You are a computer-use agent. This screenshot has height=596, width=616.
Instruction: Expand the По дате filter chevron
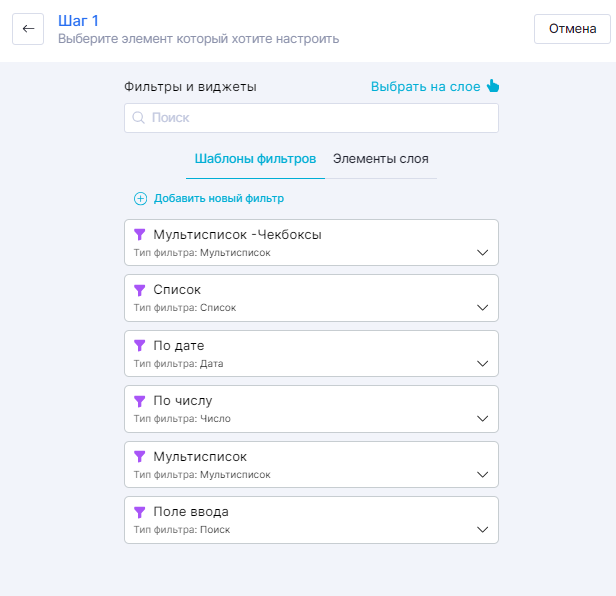pyautogui.click(x=482, y=363)
